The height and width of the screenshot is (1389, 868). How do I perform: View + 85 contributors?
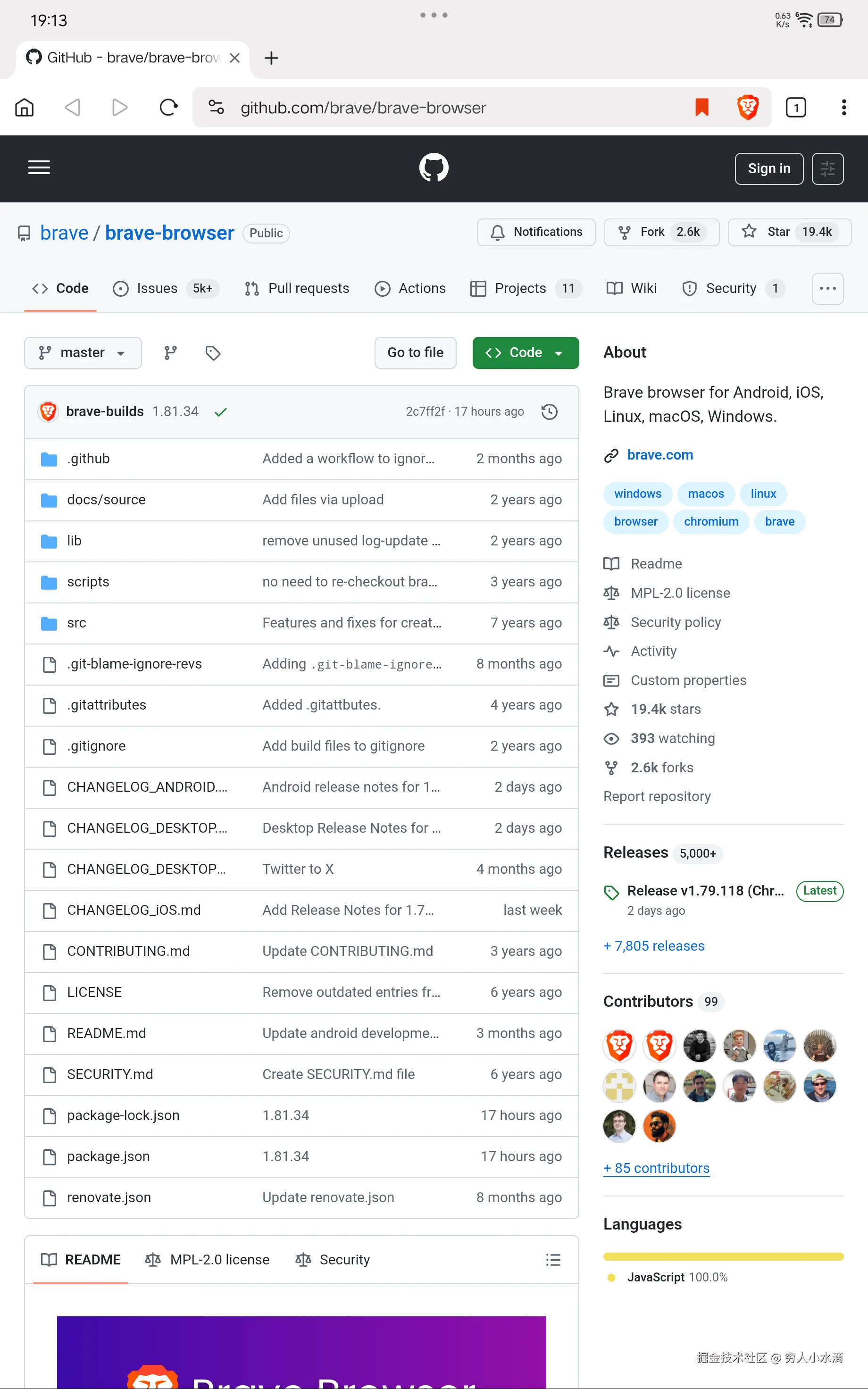[656, 1168]
